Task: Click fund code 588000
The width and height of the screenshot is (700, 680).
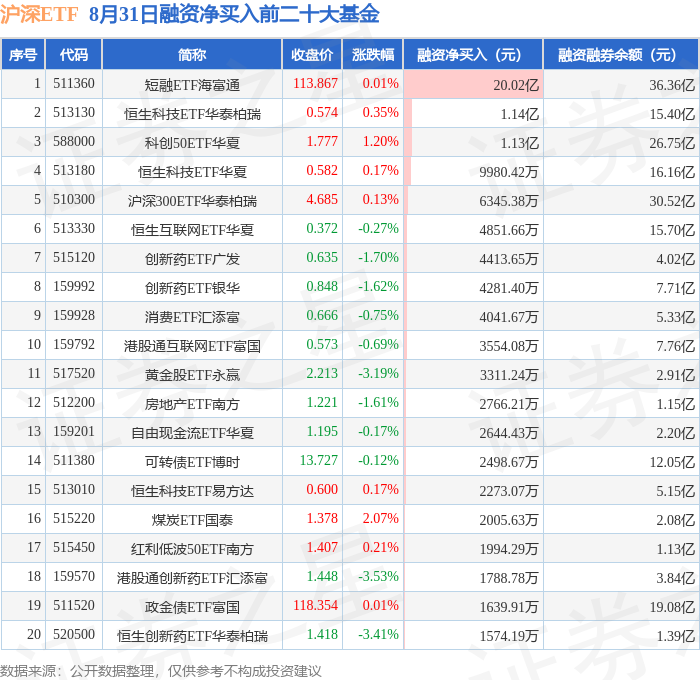Action: click(x=74, y=142)
